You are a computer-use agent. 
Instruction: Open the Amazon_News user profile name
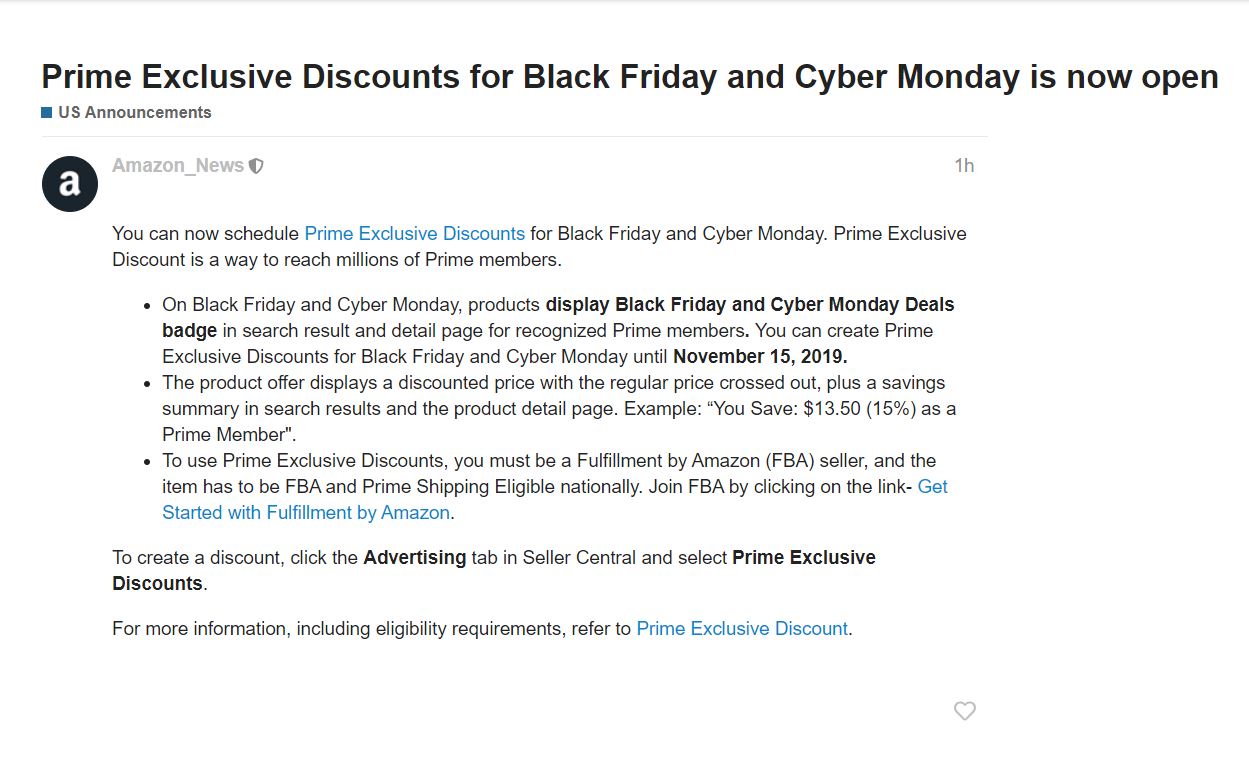coord(178,166)
